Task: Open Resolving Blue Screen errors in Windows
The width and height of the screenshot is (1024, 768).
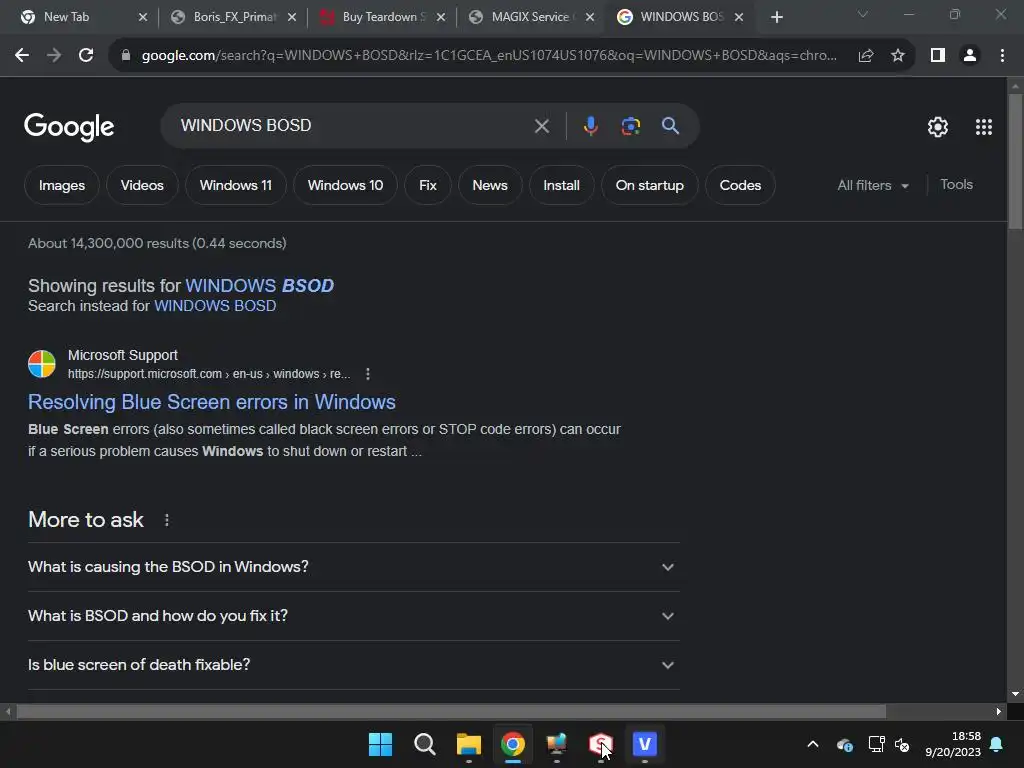Action: [212, 402]
